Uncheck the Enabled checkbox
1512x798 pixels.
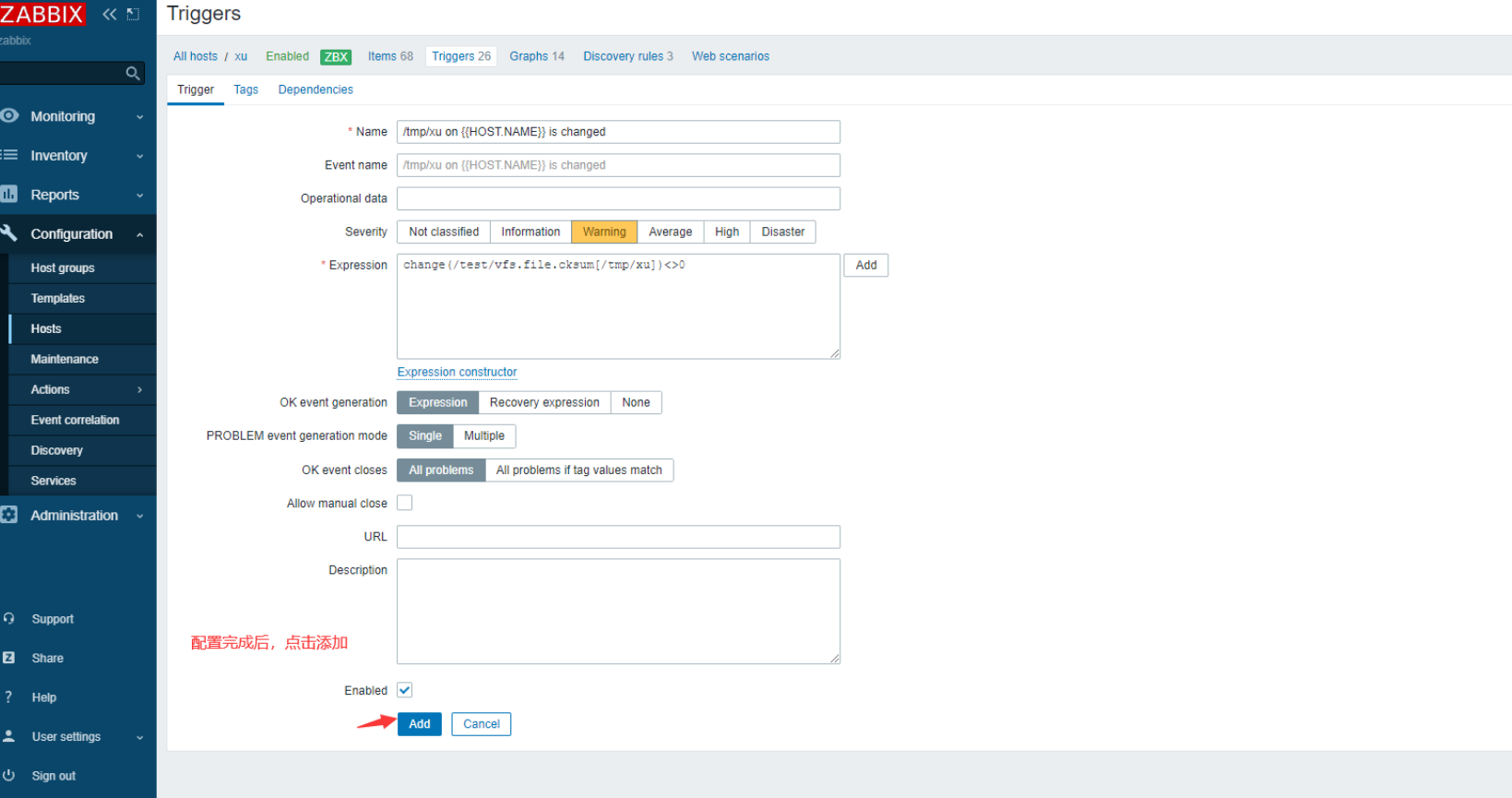(404, 690)
